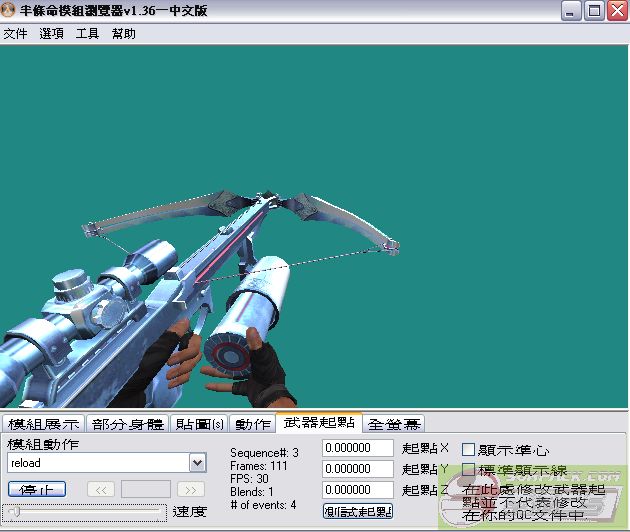630x532 pixels.
Task: Switch to the 部分身體 tab
Action: tap(127, 423)
